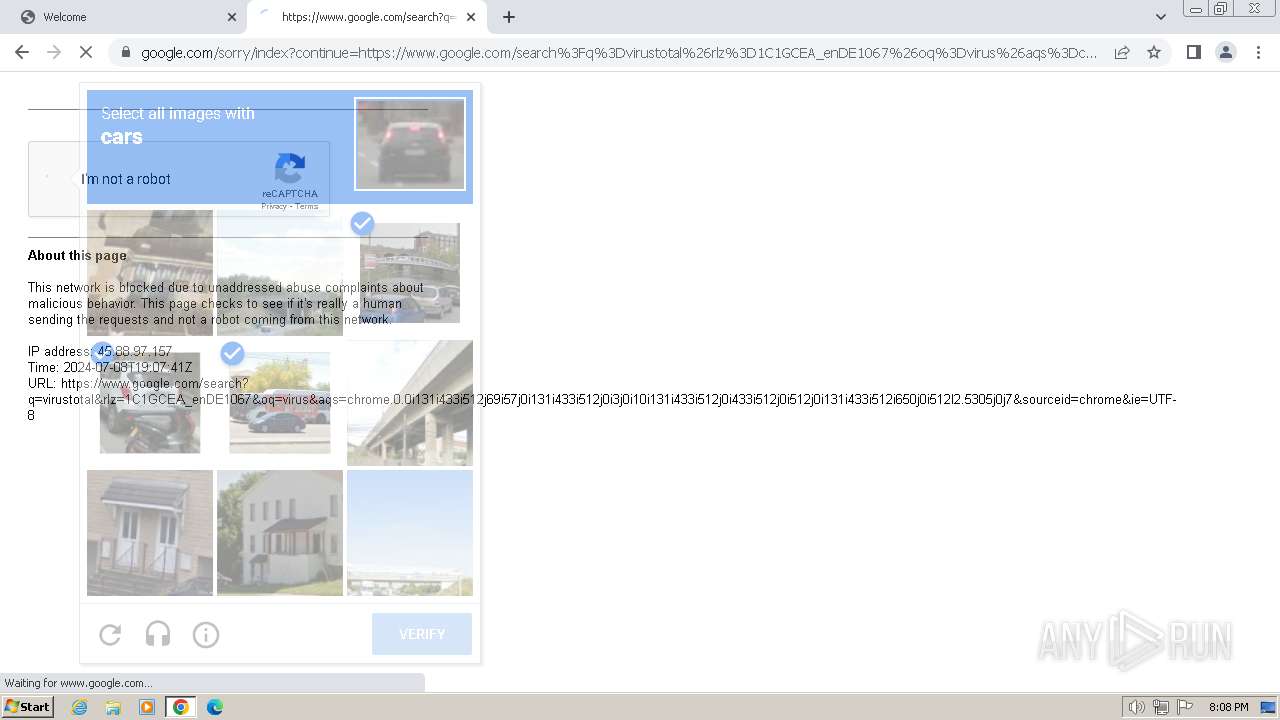Open reCAPTCHA Terms link

[307, 206]
